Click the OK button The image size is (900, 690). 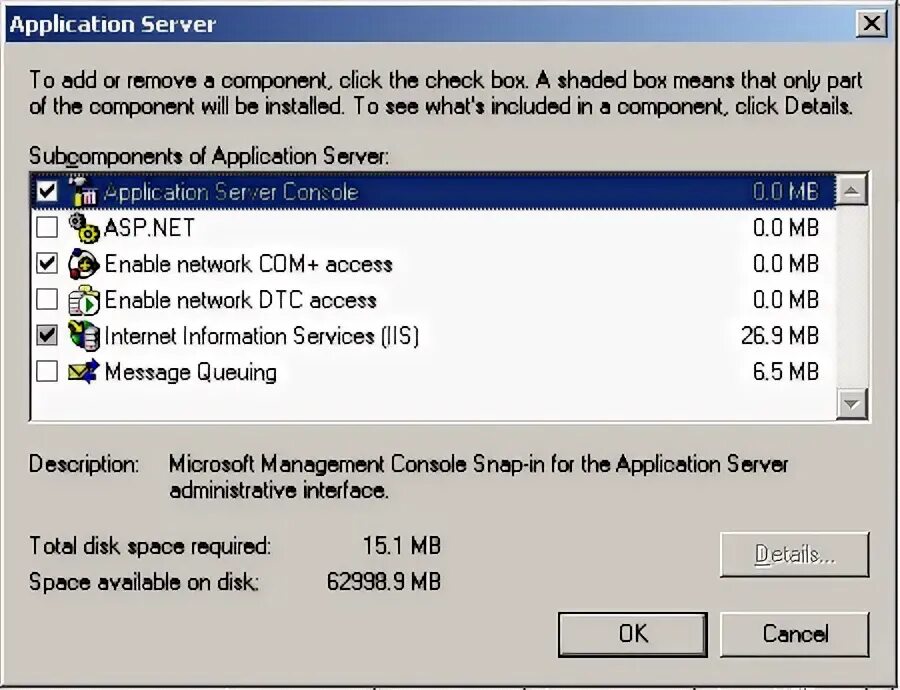(633, 634)
